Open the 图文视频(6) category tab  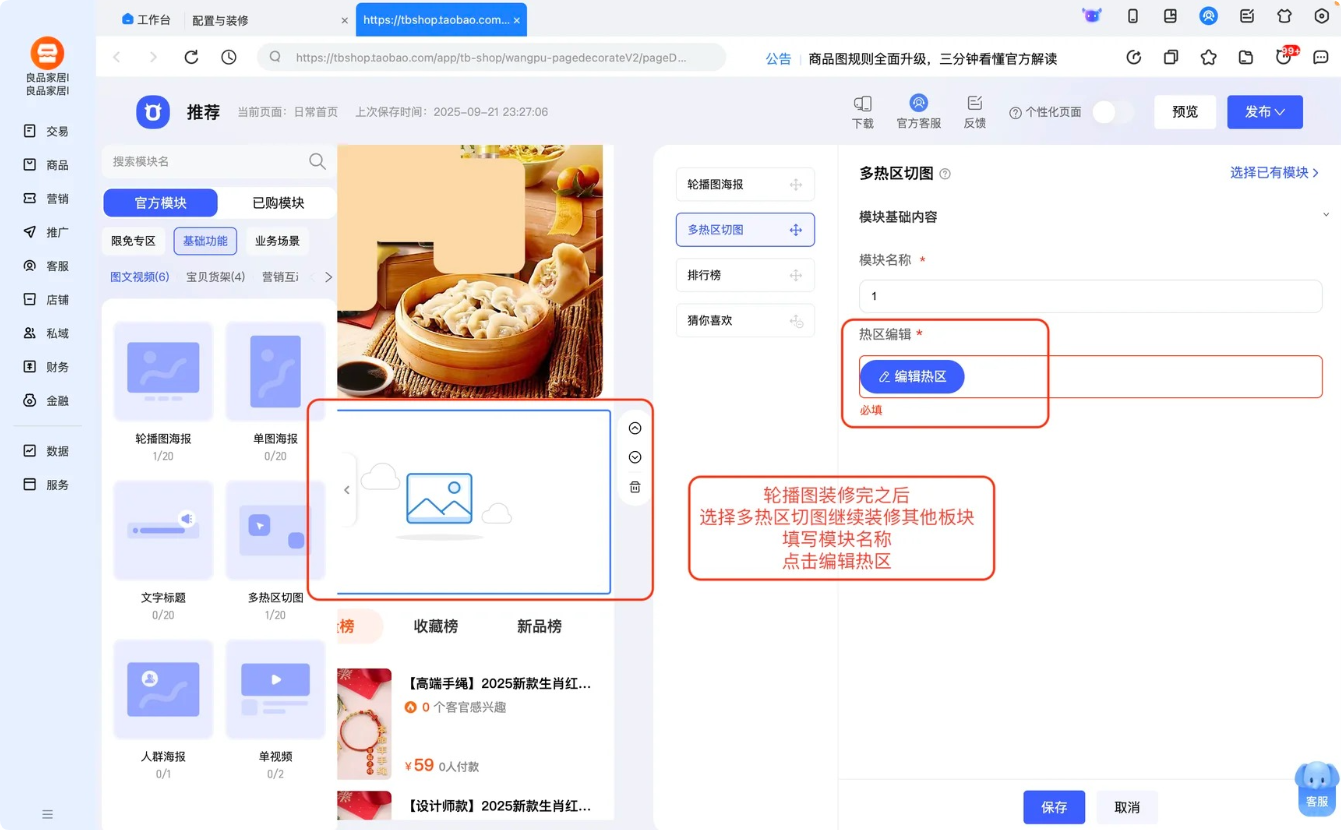point(140,277)
